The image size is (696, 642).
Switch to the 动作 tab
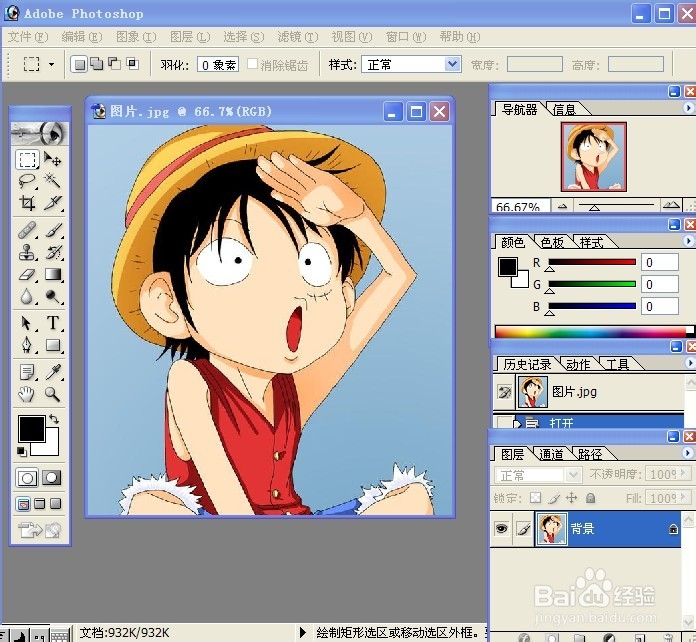(577, 365)
